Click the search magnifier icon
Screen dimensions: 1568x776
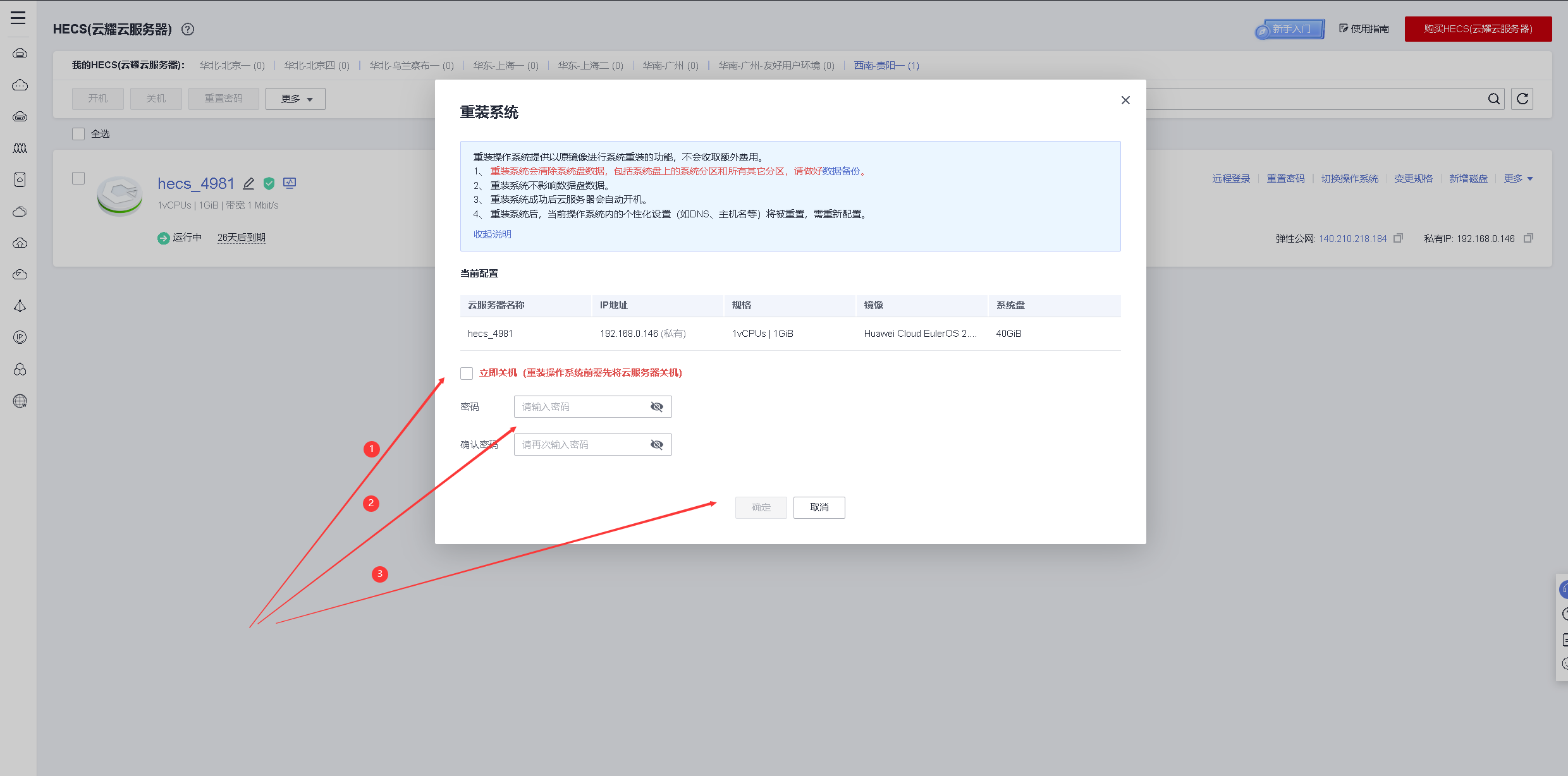pos(1493,99)
